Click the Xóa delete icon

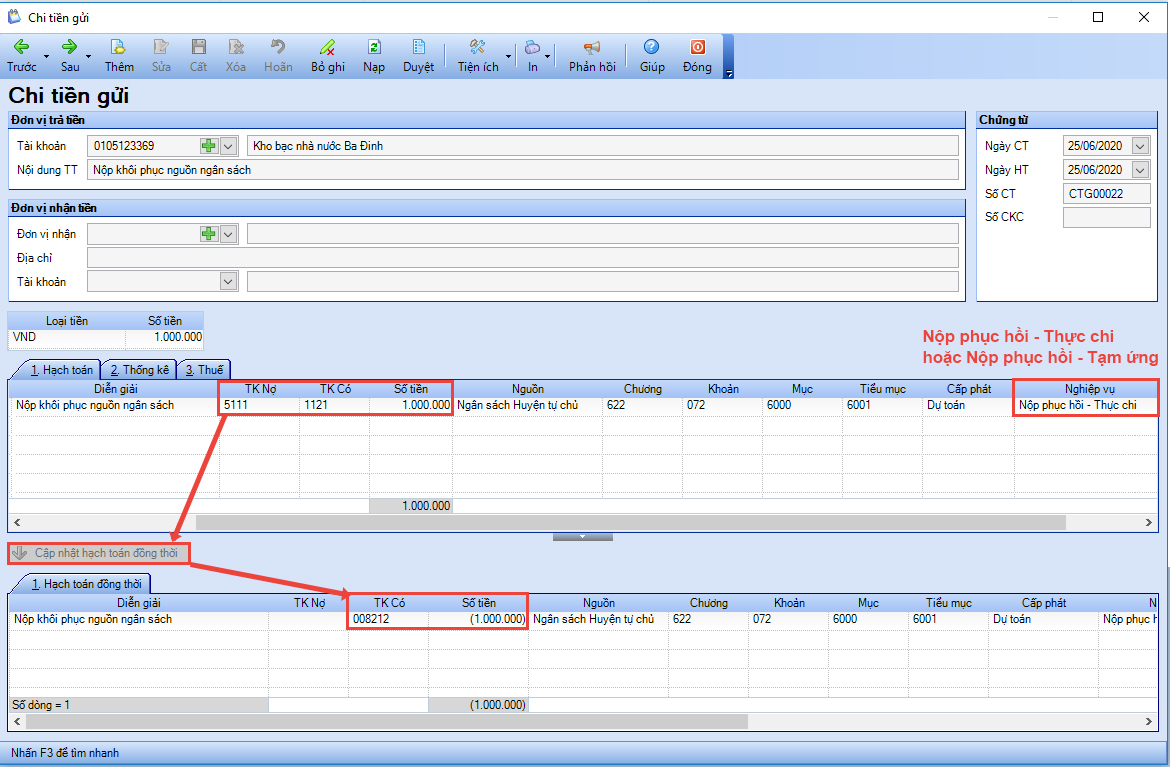pos(236,47)
